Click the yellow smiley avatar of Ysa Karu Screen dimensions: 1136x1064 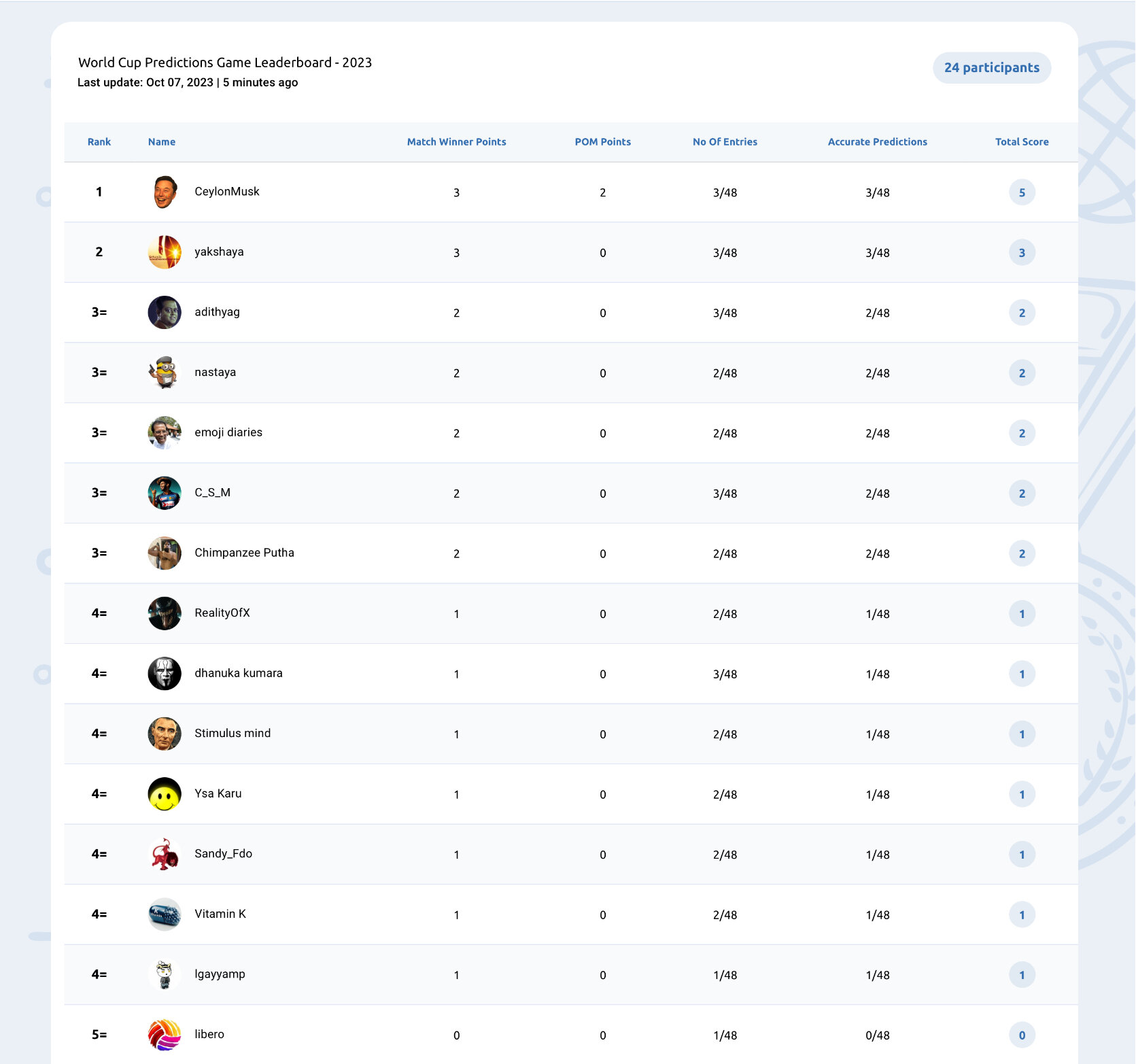tap(165, 794)
